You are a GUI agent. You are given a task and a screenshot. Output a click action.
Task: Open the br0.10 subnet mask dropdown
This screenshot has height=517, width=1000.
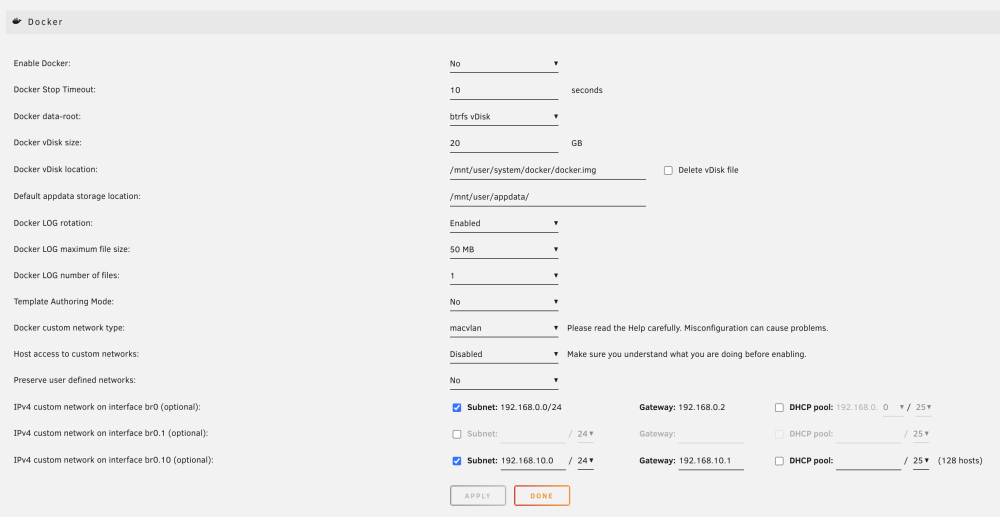tap(585, 461)
